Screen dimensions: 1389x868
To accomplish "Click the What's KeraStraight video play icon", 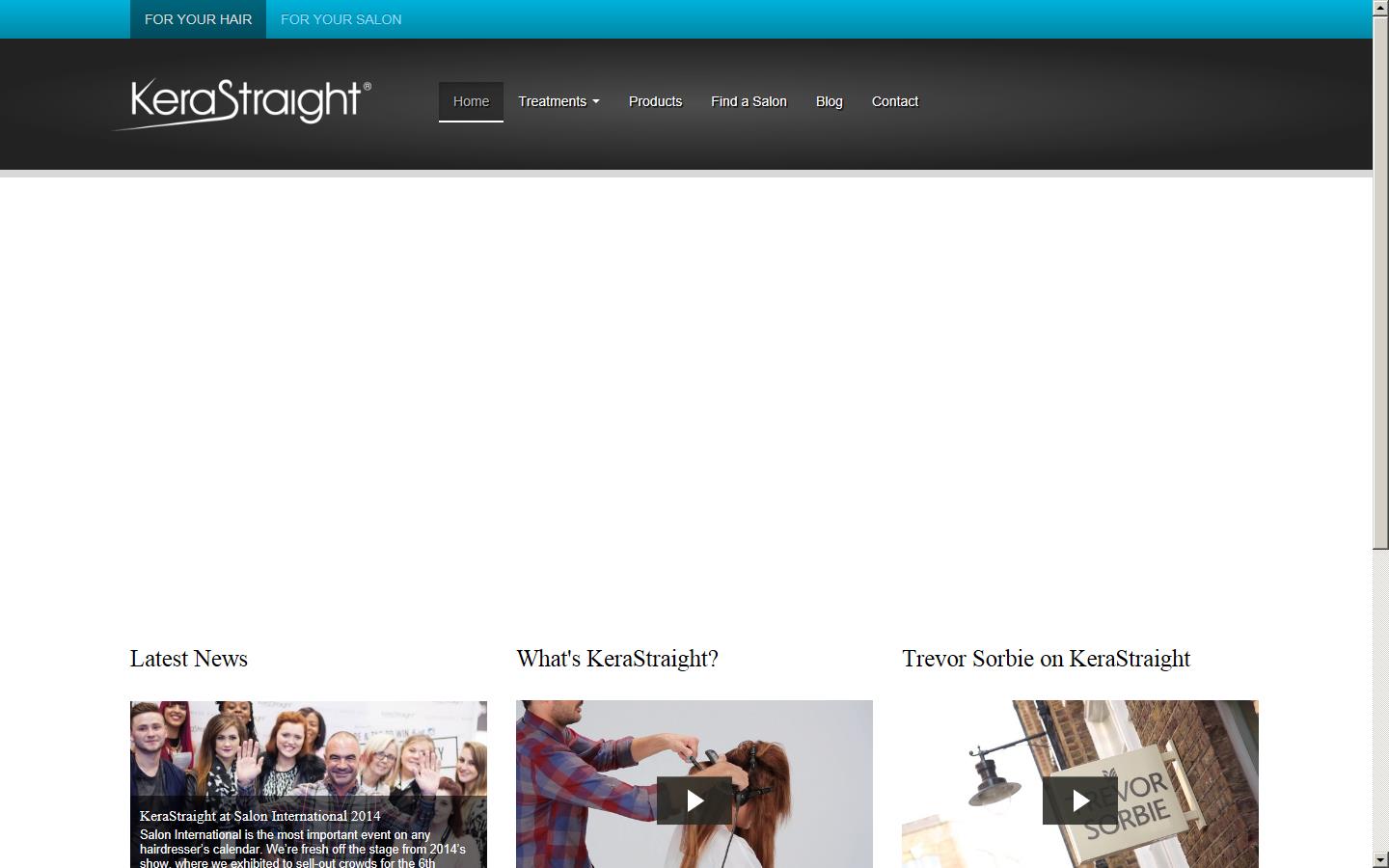I will [x=694, y=800].
